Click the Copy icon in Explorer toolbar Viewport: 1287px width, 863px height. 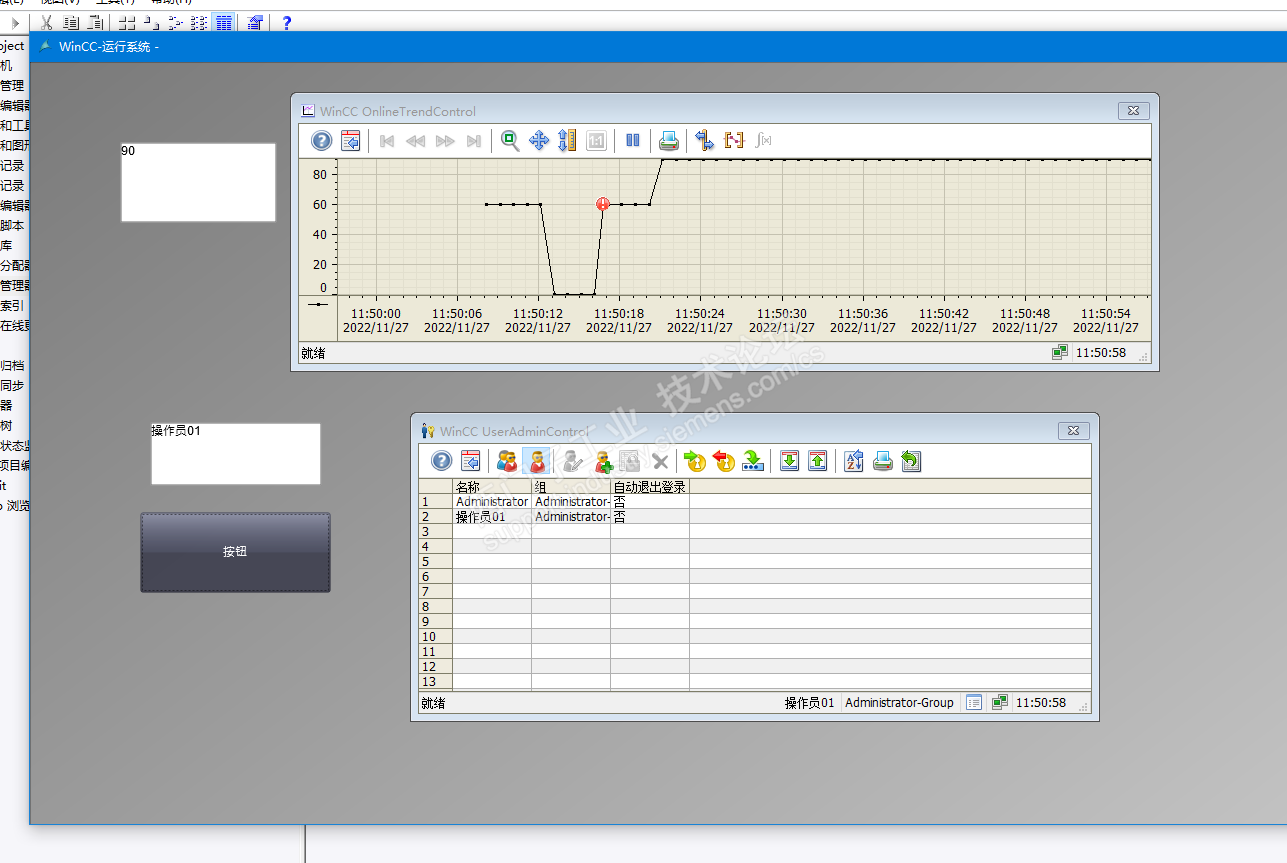pos(71,22)
